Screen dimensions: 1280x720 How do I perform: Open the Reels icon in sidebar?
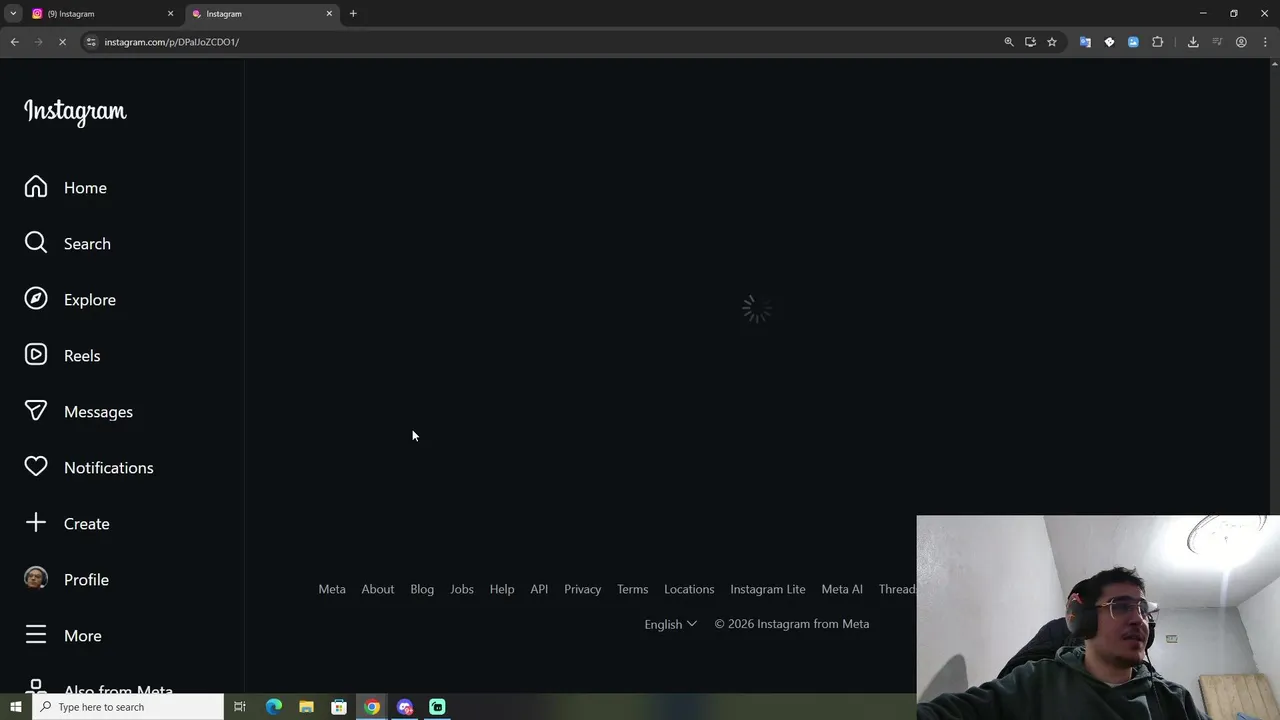pos(36,355)
